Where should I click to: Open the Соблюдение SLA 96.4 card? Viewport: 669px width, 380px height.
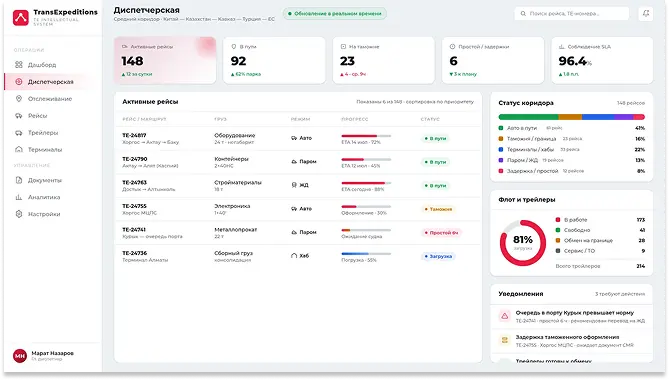[x=602, y=60]
